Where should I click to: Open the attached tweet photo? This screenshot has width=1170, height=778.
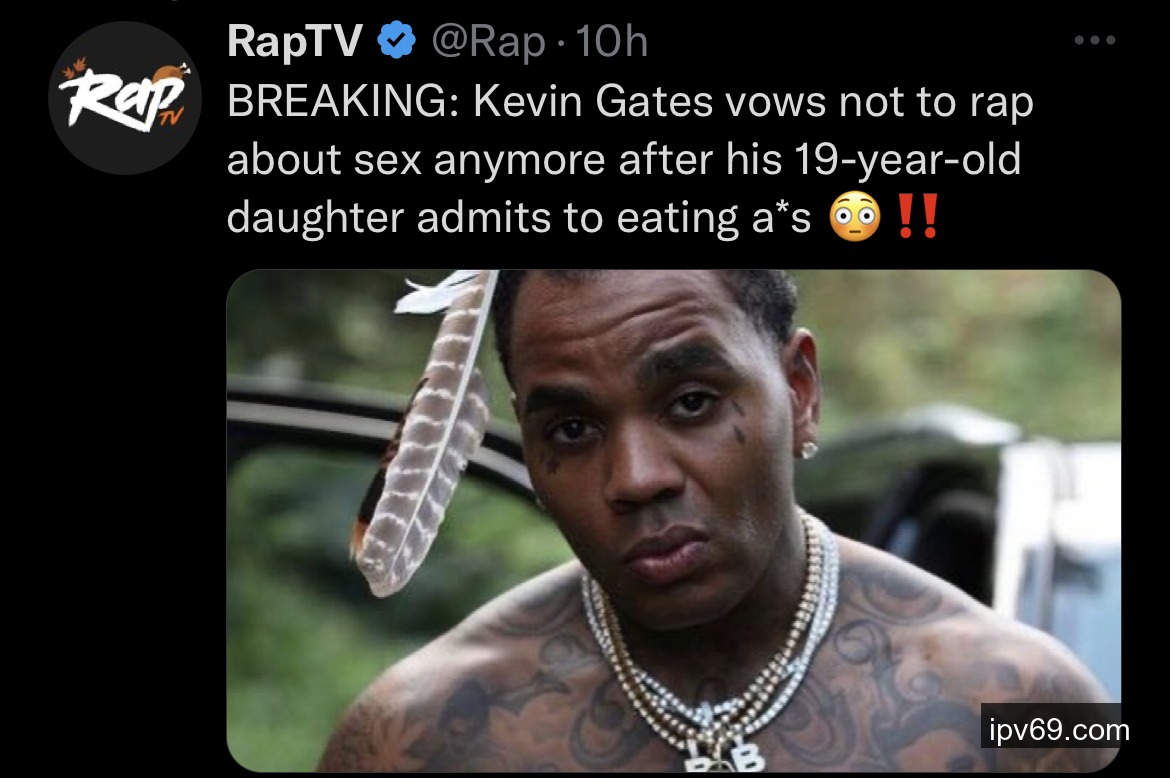[x=673, y=520]
